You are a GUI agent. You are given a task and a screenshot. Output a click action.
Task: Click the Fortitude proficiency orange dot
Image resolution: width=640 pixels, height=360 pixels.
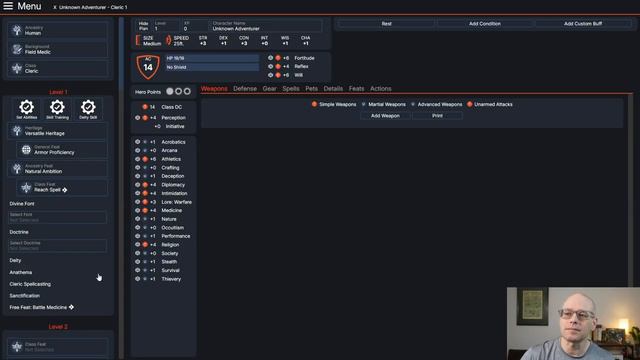[278, 58]
